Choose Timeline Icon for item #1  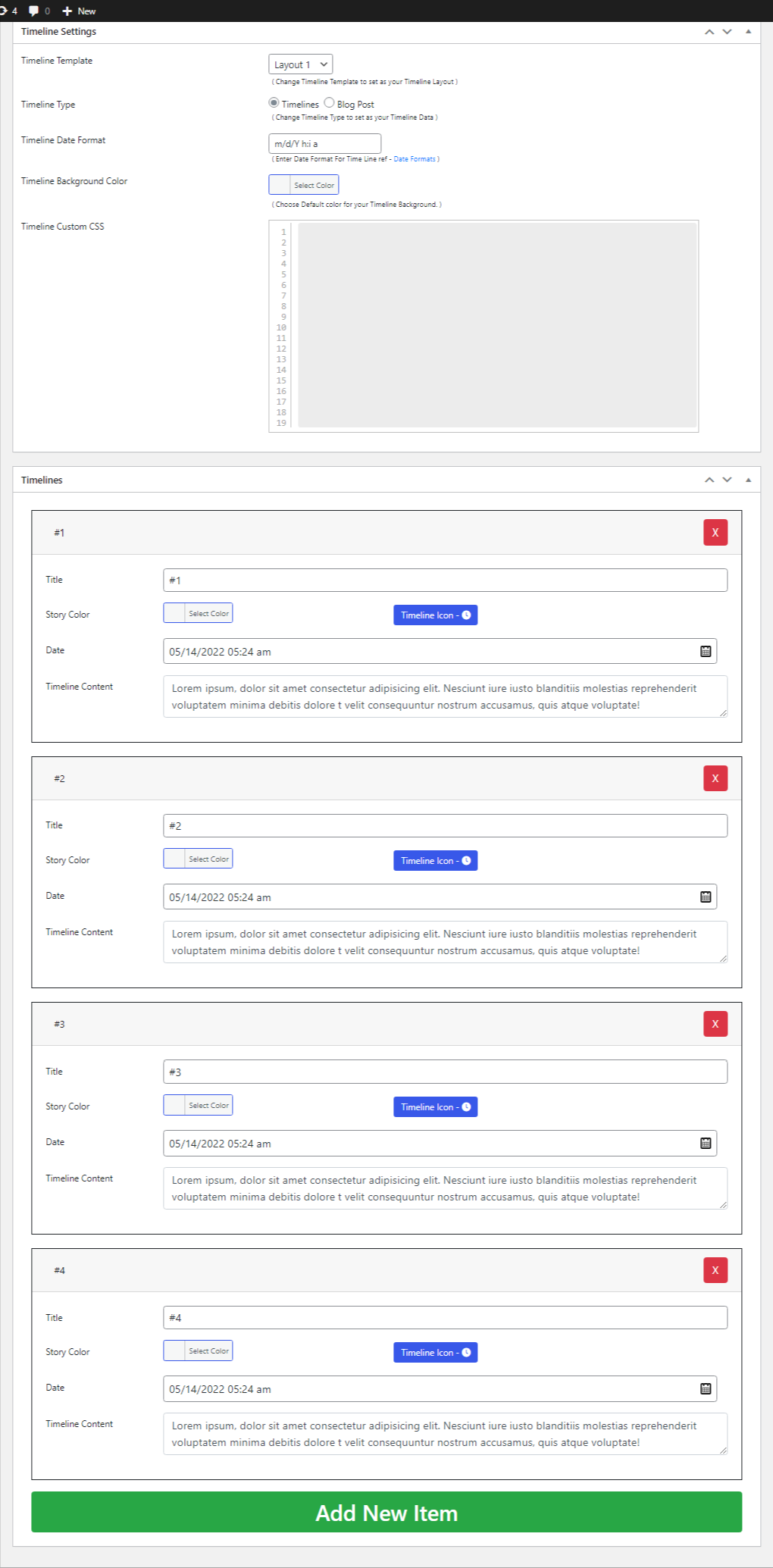tap(435, 615)
